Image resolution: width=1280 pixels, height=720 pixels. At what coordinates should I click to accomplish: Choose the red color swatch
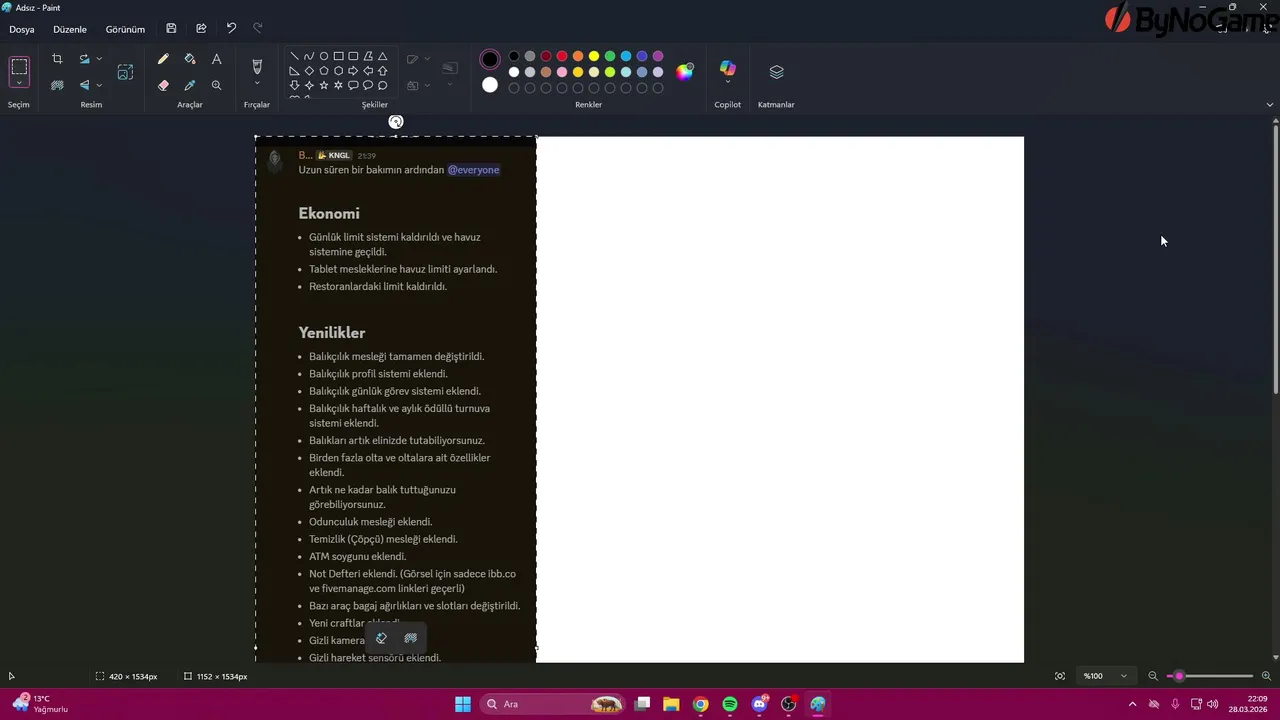(x=562, y=56)
